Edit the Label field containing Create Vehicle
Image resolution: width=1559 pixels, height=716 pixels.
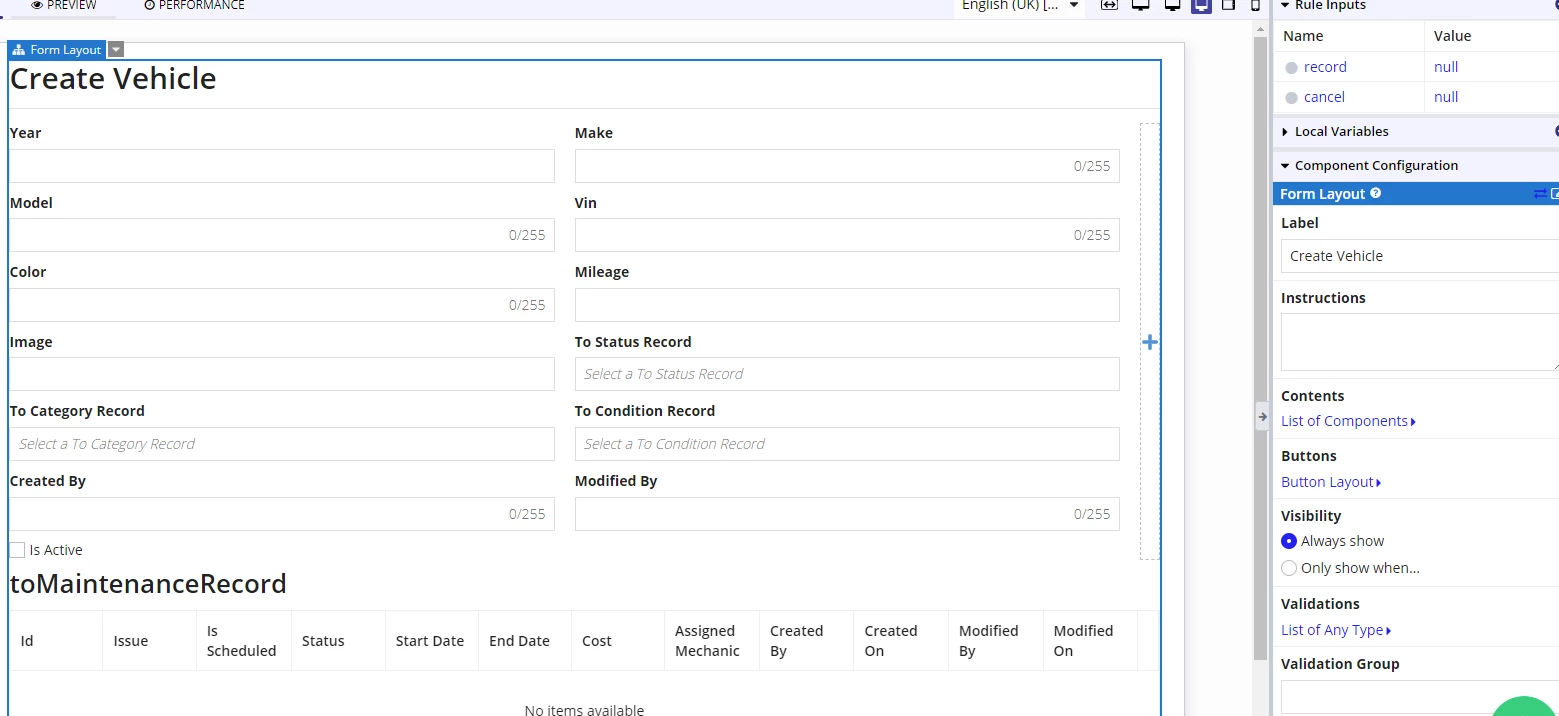tap(1420, 256)
